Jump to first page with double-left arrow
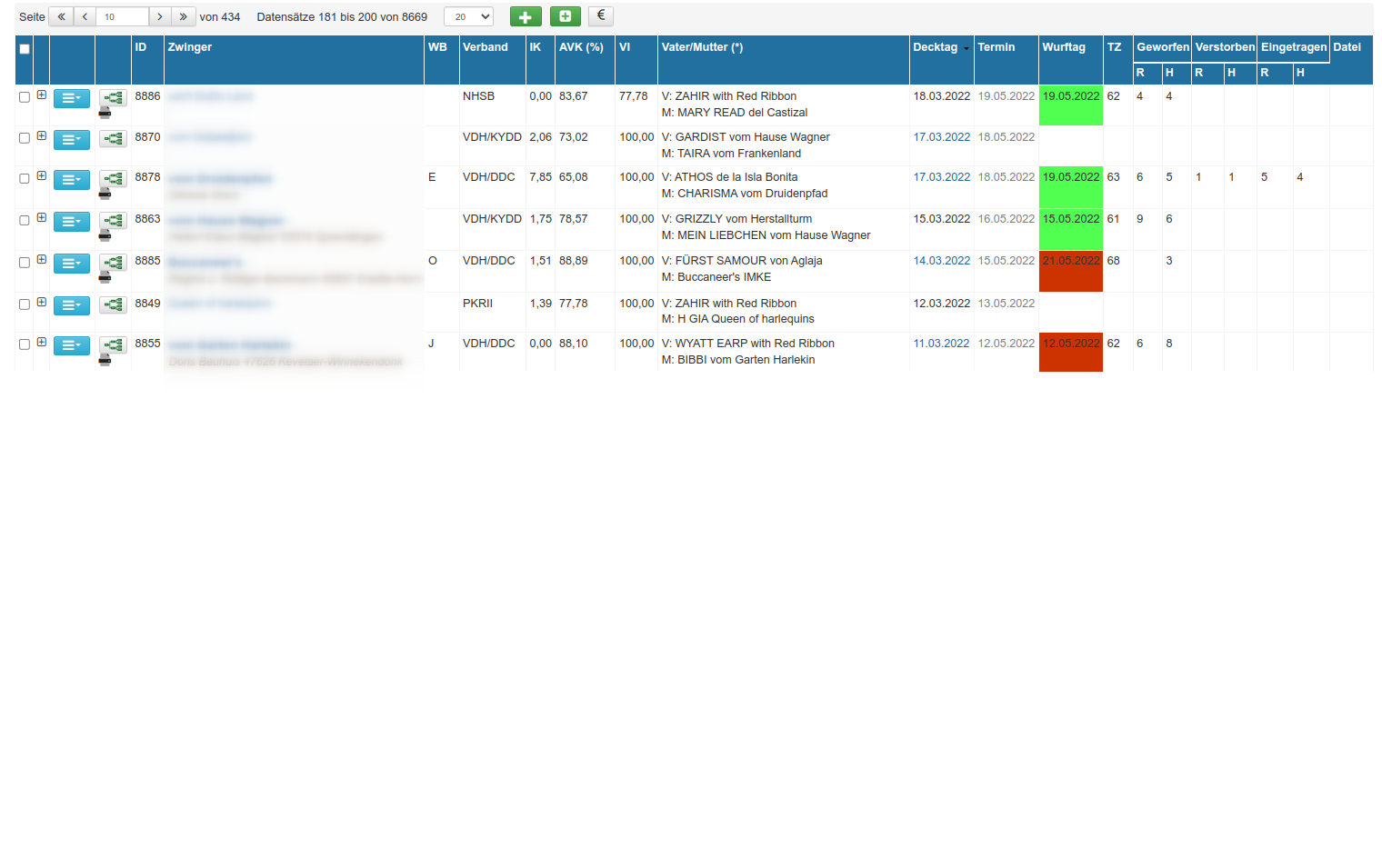1382x868 pixels. [x=61, y=16]
